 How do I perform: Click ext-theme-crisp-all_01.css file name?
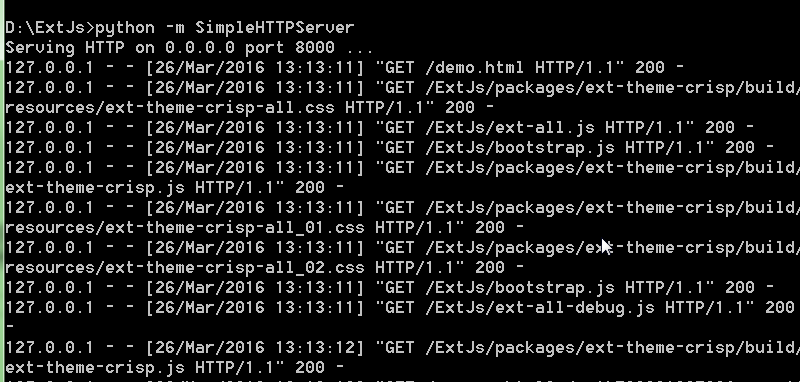click(x=235, y=227)
